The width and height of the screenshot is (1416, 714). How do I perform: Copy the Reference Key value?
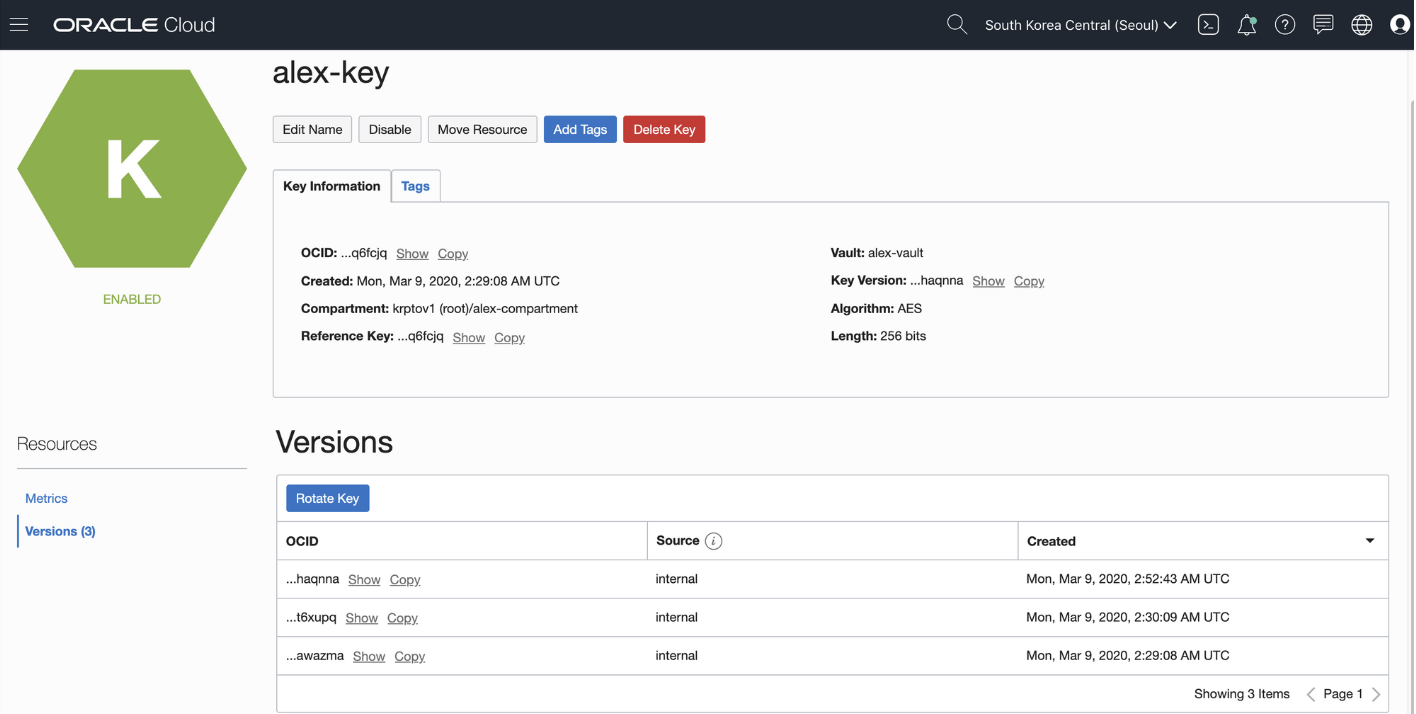[510, 338]
